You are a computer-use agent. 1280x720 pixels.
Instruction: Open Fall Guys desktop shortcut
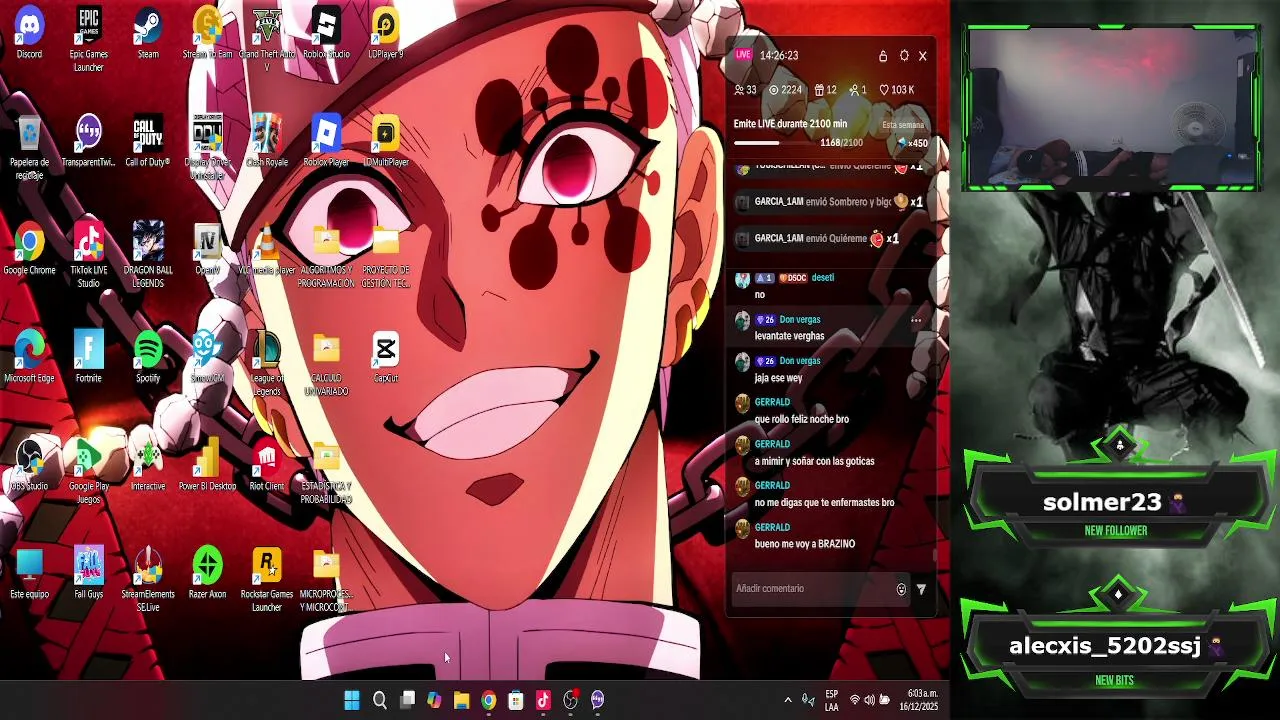click(x=88, y=572)
